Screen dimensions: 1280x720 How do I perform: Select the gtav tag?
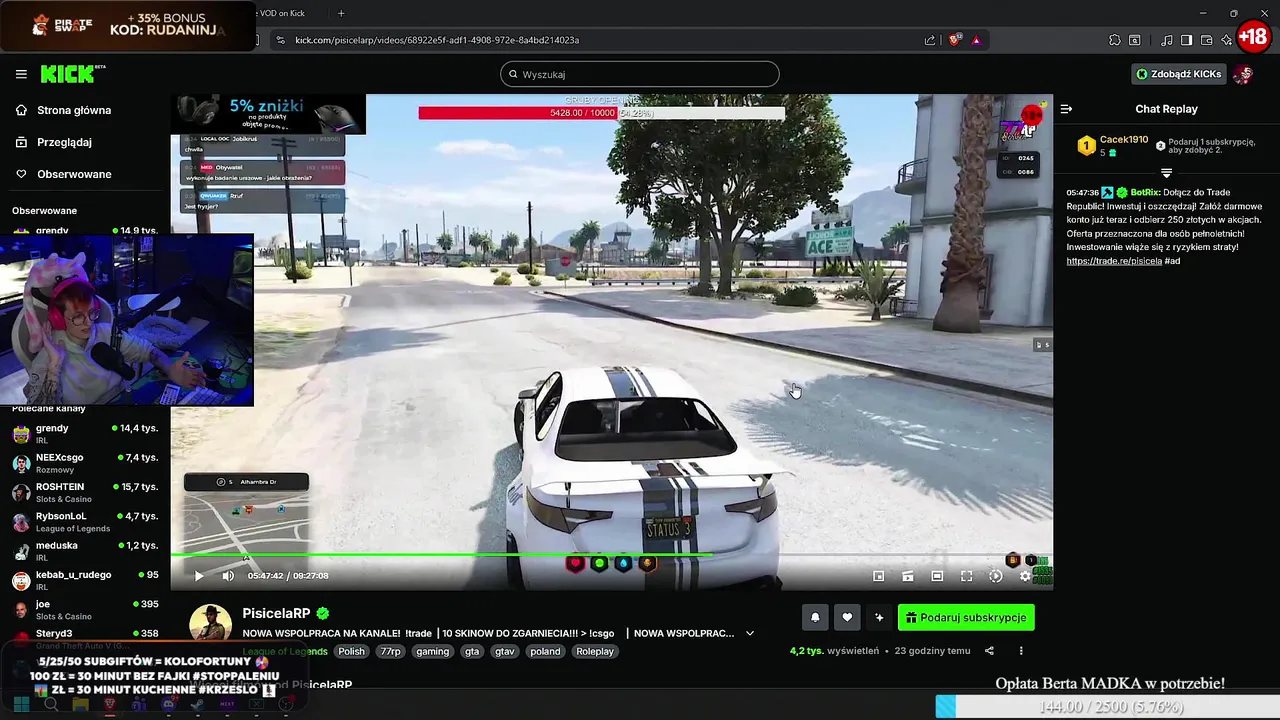pos(505,651)
